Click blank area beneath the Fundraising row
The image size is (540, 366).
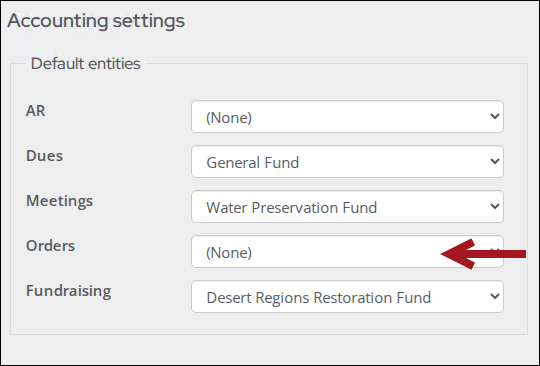point(269,323)
